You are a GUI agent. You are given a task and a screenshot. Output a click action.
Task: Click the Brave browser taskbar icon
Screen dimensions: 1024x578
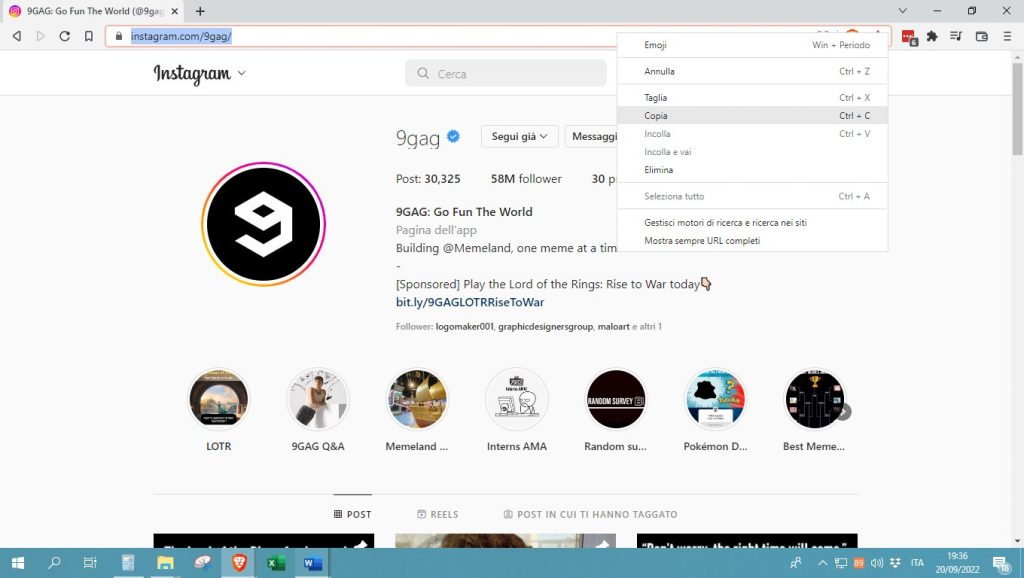pos(239,563)
